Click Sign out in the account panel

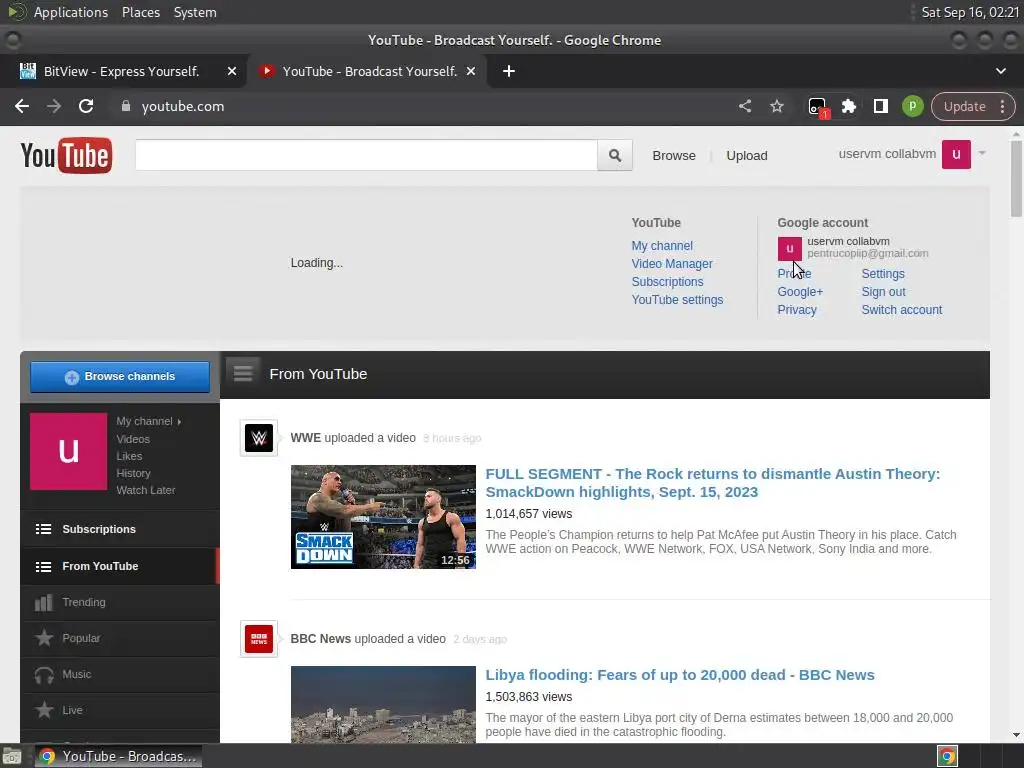(884, 292)
